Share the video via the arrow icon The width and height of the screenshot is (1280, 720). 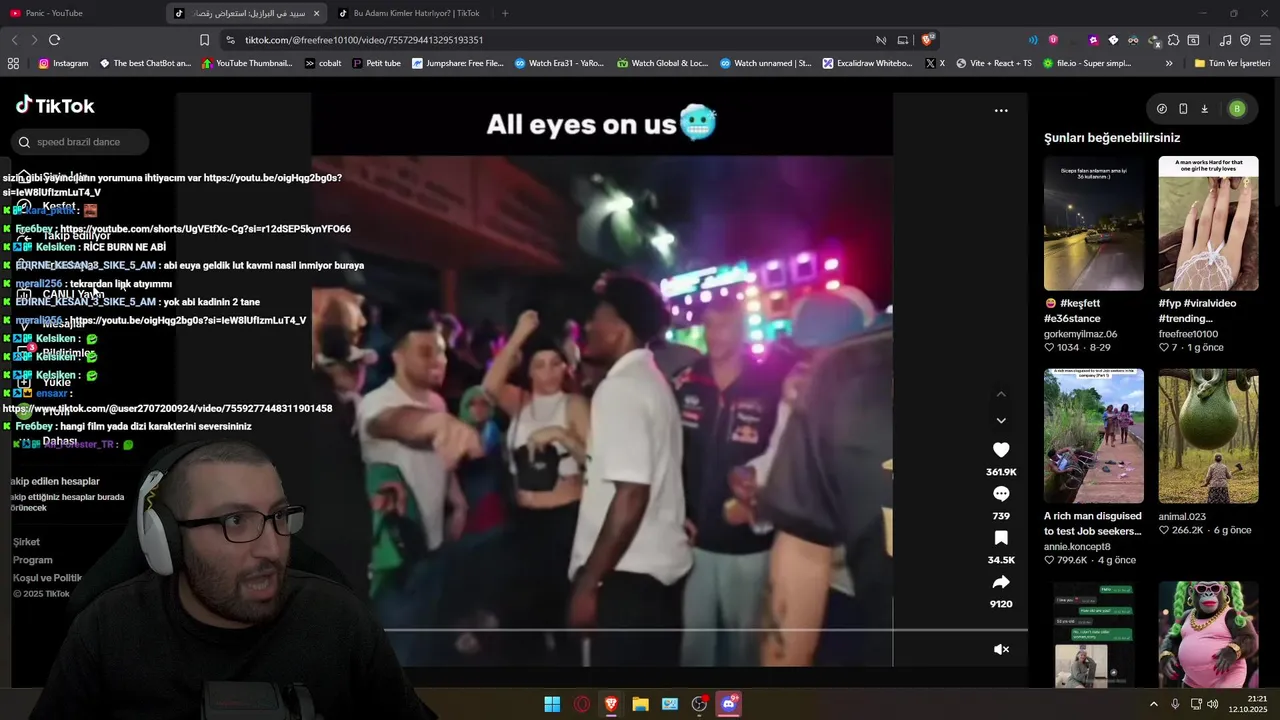tap(1001, 582)
